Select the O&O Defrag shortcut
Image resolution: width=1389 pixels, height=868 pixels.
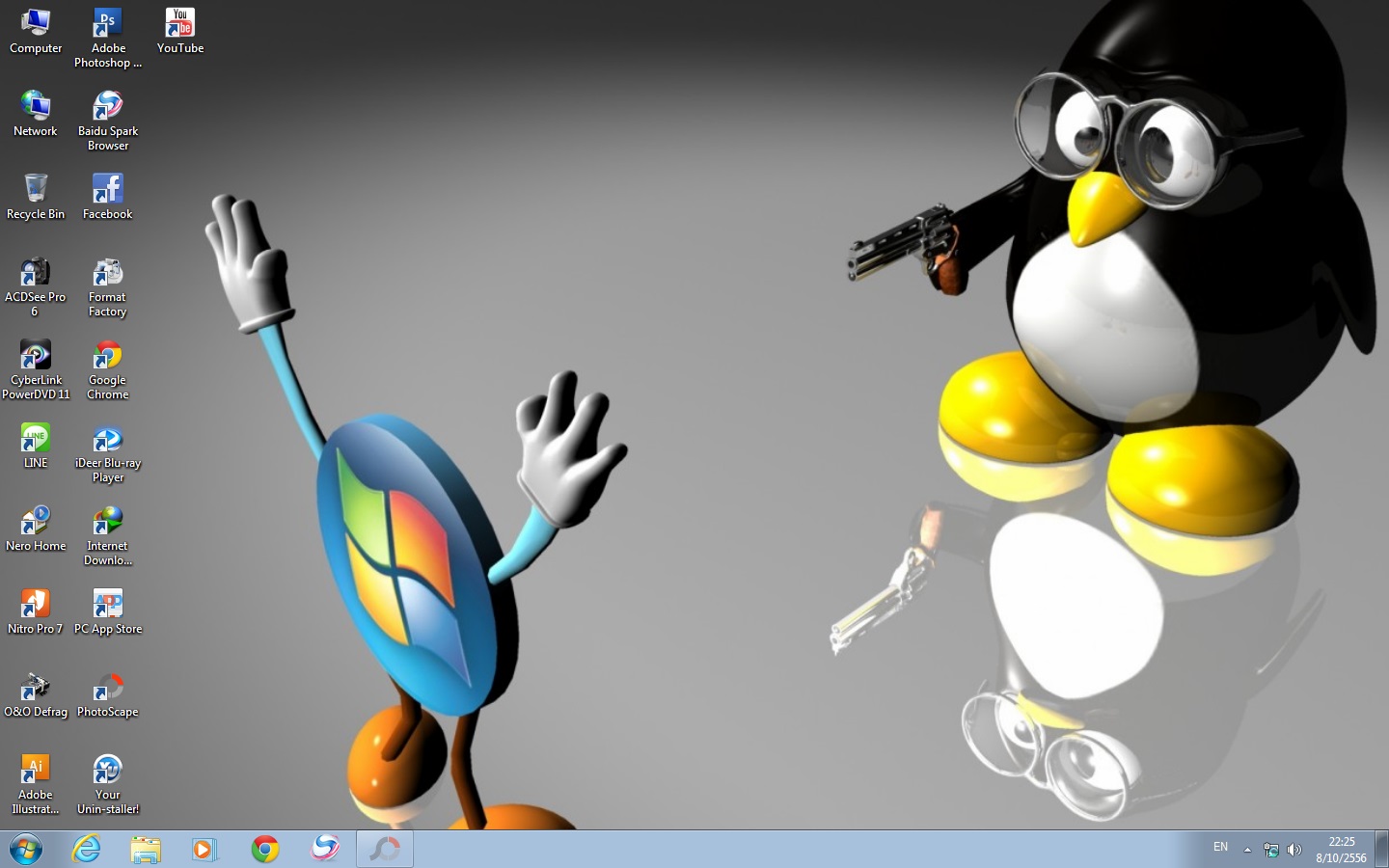pyautogui.click(x=36, y=694)
